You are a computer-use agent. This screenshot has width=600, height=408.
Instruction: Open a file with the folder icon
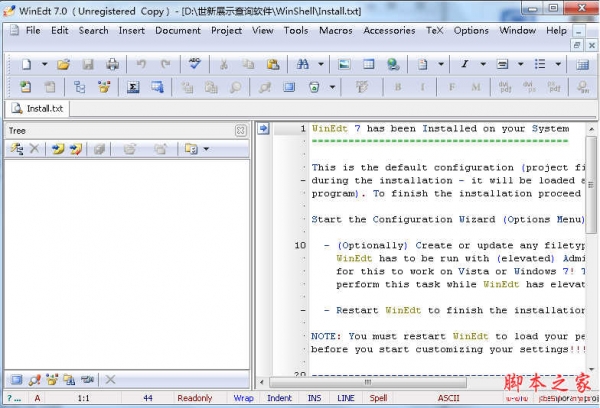click(63, 64)
